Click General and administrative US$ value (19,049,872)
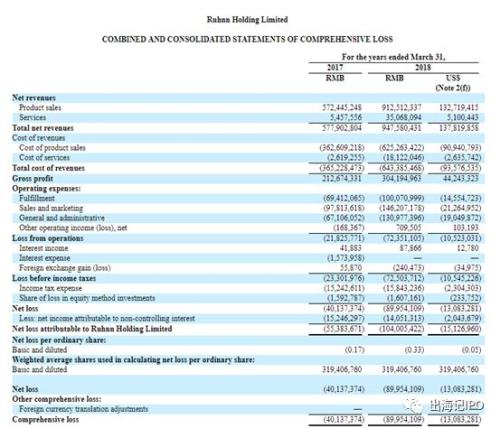 [461, 218]
